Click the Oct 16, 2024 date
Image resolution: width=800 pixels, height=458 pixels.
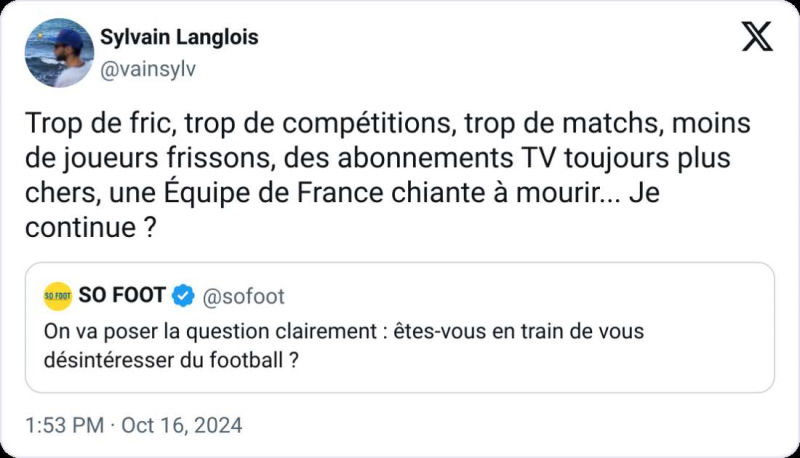[183, 425]
